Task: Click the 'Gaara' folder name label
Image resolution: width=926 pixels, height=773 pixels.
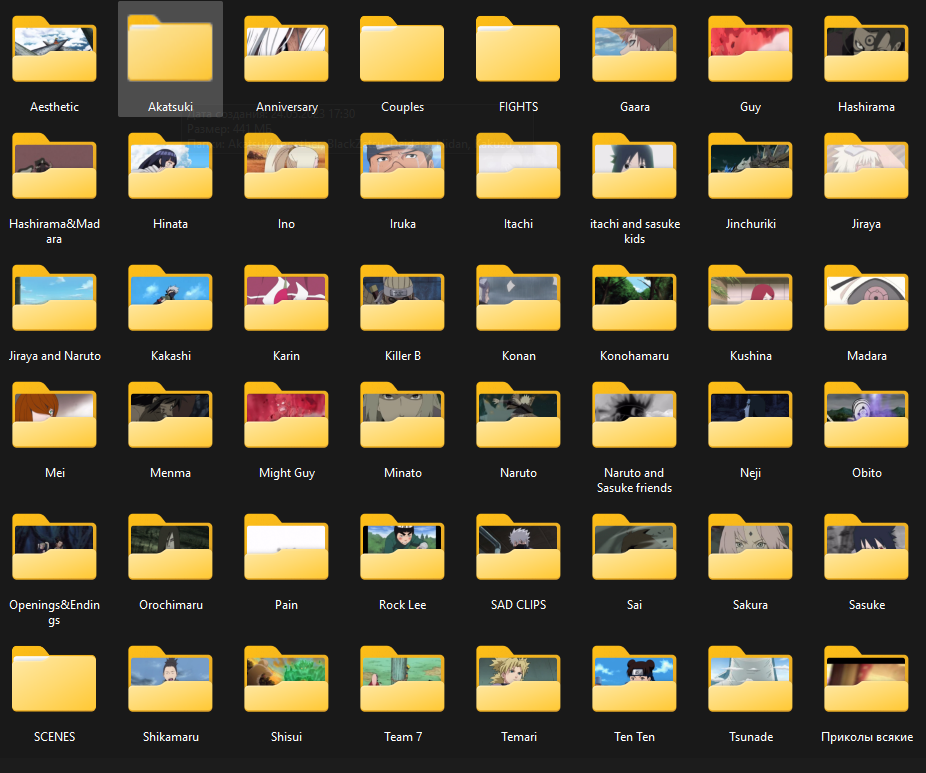Action: [635, 107]
